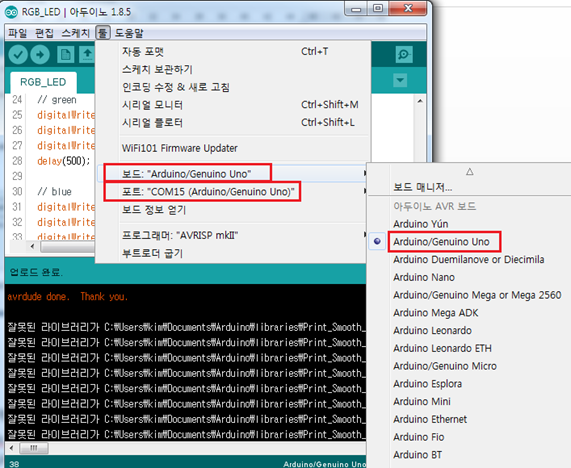This screenshot has height=468, width=571.
Task: Click the // blue comment line
Action: (54, 192)
